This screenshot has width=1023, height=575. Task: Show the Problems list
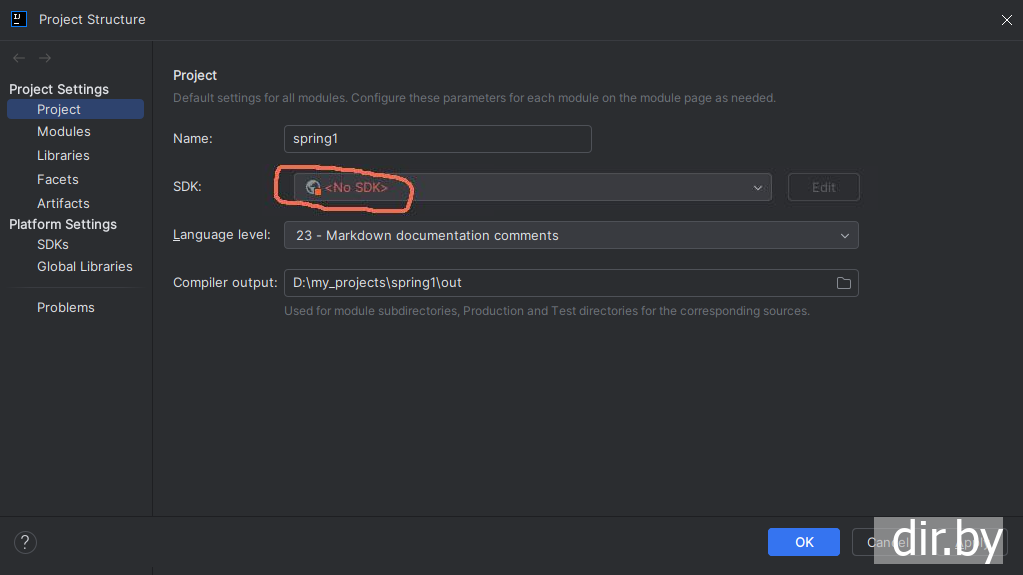66,308
